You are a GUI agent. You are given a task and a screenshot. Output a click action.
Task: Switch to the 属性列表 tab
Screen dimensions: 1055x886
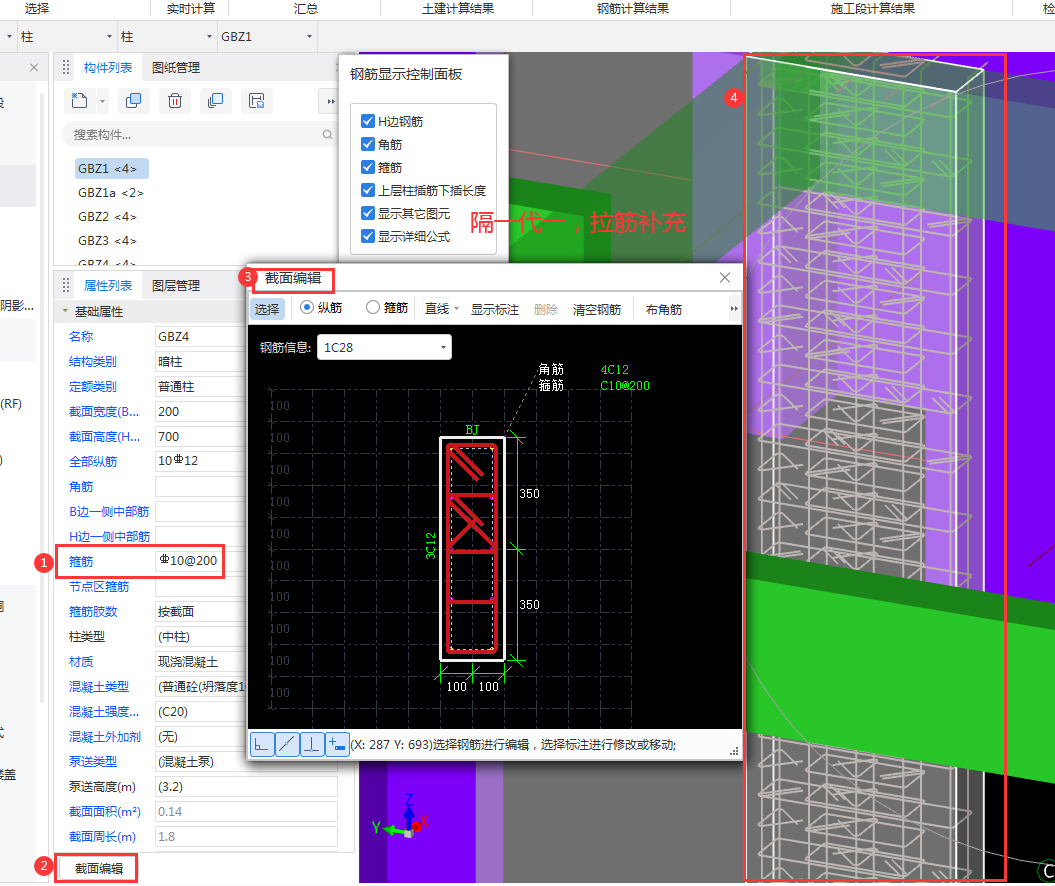click(108, 285)
